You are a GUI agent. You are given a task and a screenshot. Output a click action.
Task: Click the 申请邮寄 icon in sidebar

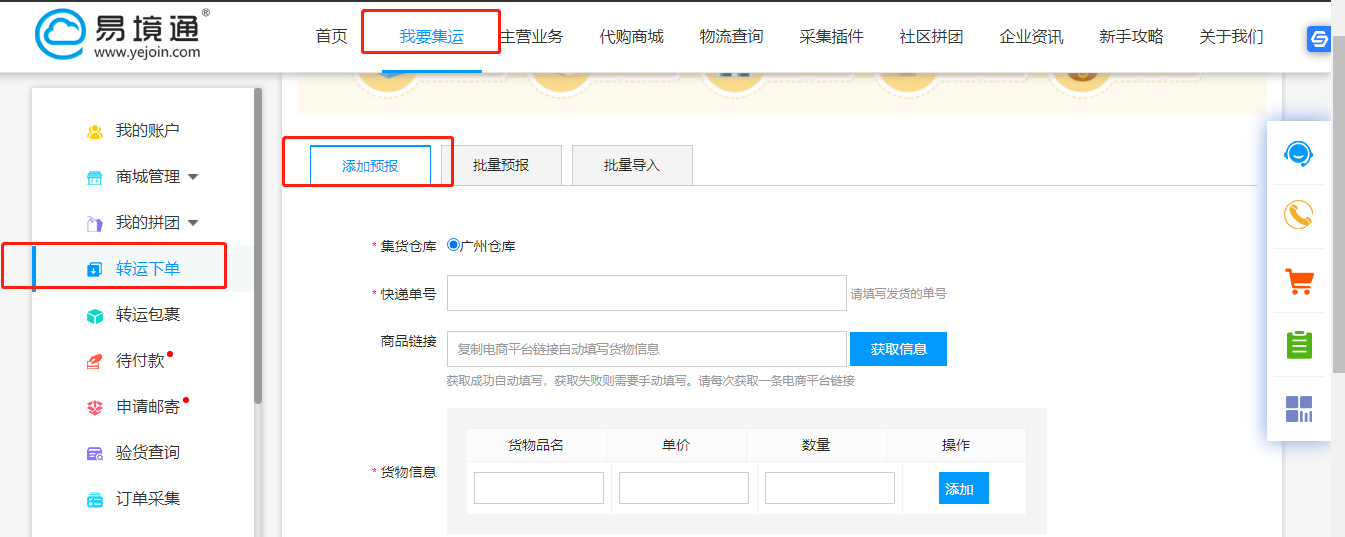(95, 407)
